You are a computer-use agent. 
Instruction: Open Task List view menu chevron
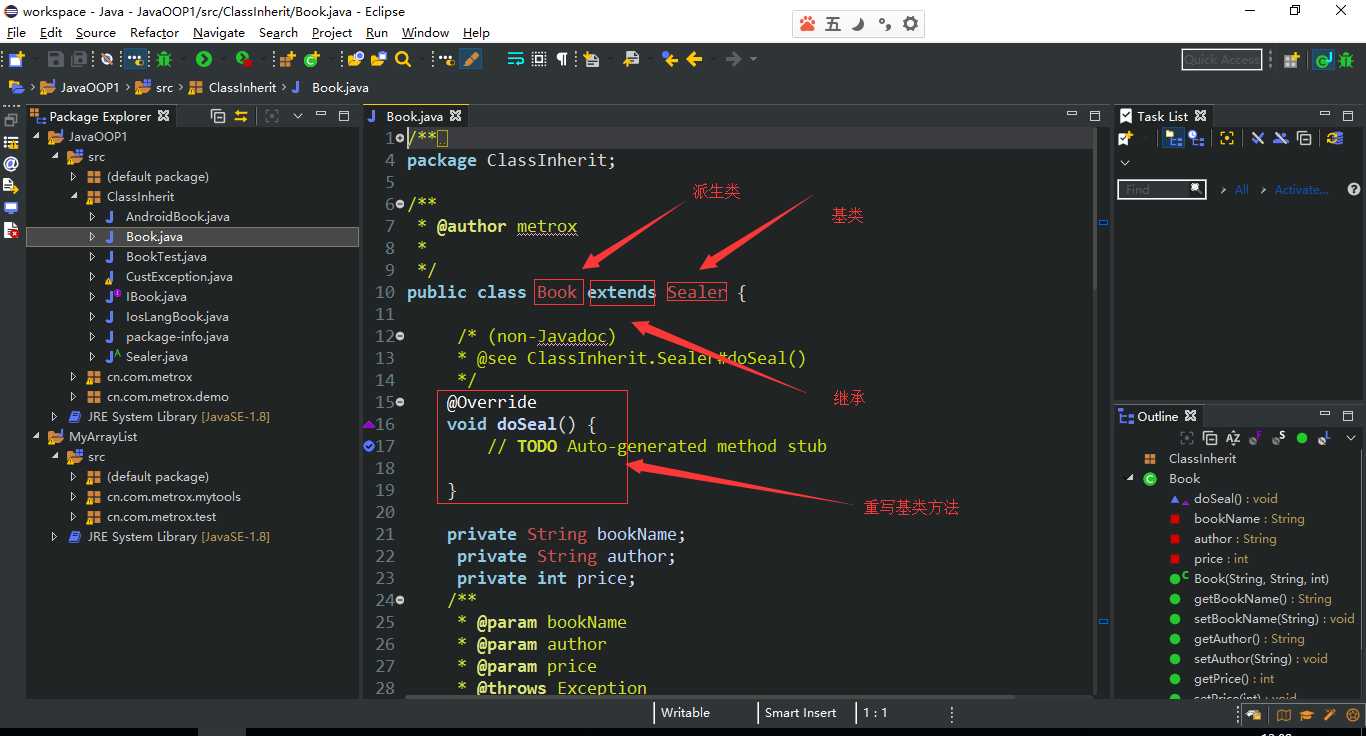1125,163
